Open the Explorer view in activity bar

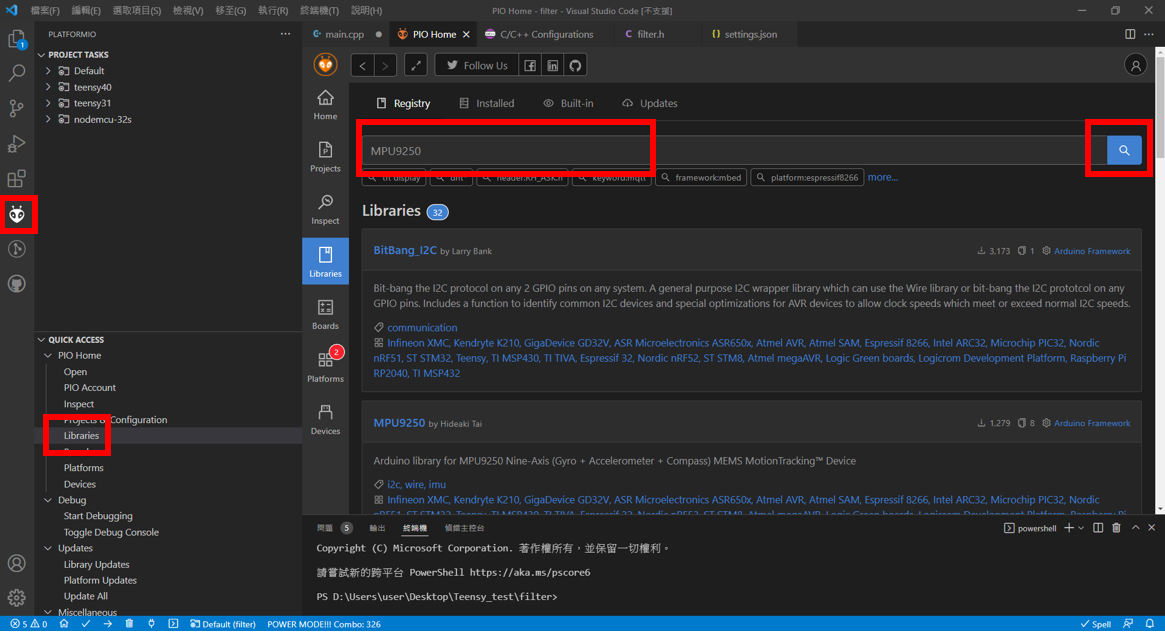click(x=16, y=39)
